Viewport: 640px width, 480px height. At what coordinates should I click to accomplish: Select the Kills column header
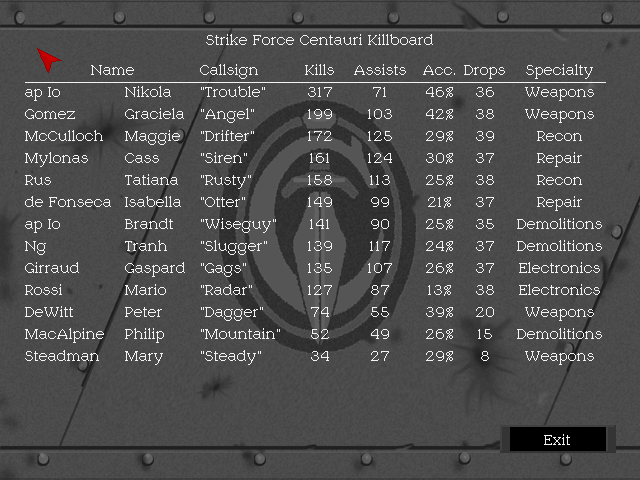[319, 70]
